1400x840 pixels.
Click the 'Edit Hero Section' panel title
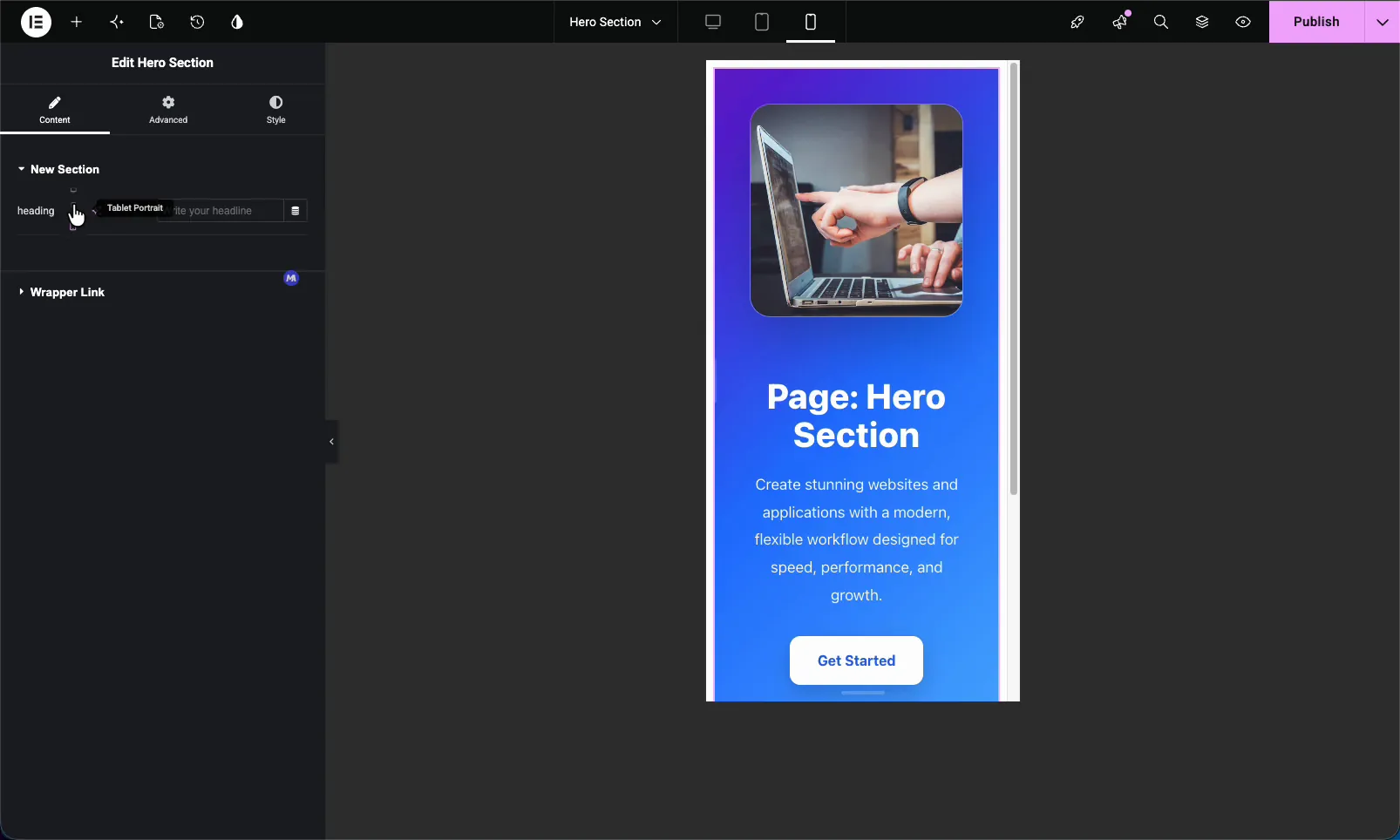click(162, 63)
